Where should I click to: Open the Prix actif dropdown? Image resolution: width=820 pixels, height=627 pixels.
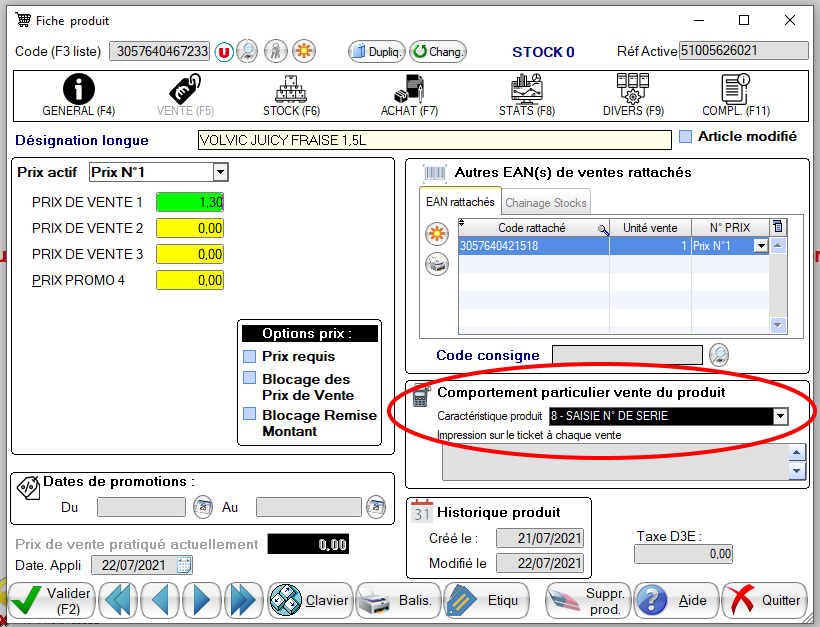coord(220,173)
